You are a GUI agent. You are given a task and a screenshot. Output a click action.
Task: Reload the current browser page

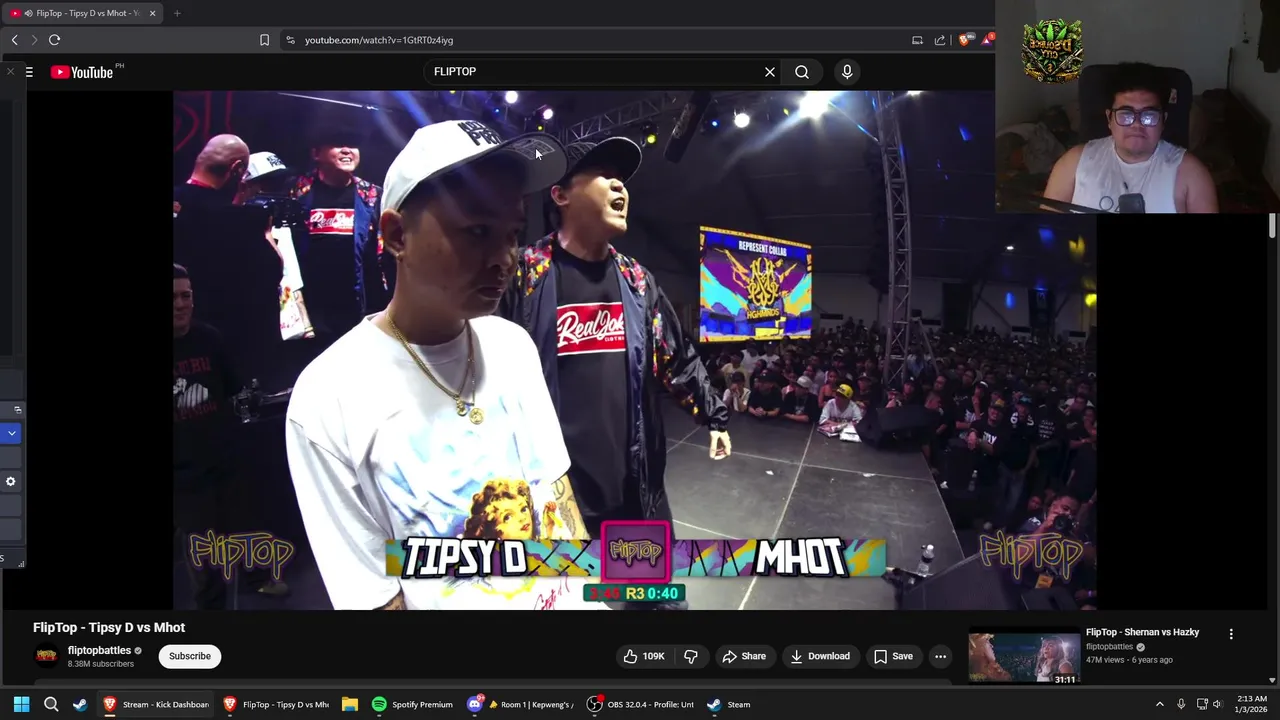click(x=54, y=40)
